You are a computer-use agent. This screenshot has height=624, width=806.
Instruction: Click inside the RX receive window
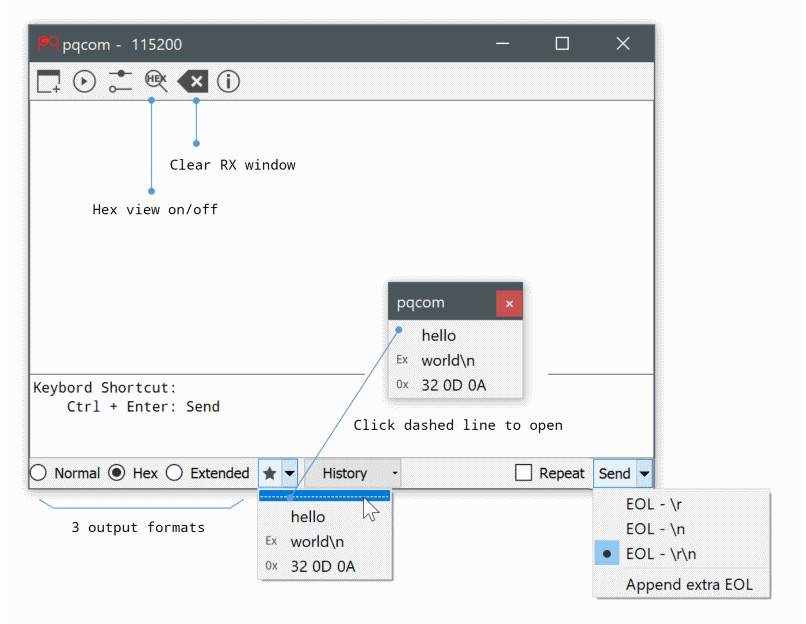(342, 236)
